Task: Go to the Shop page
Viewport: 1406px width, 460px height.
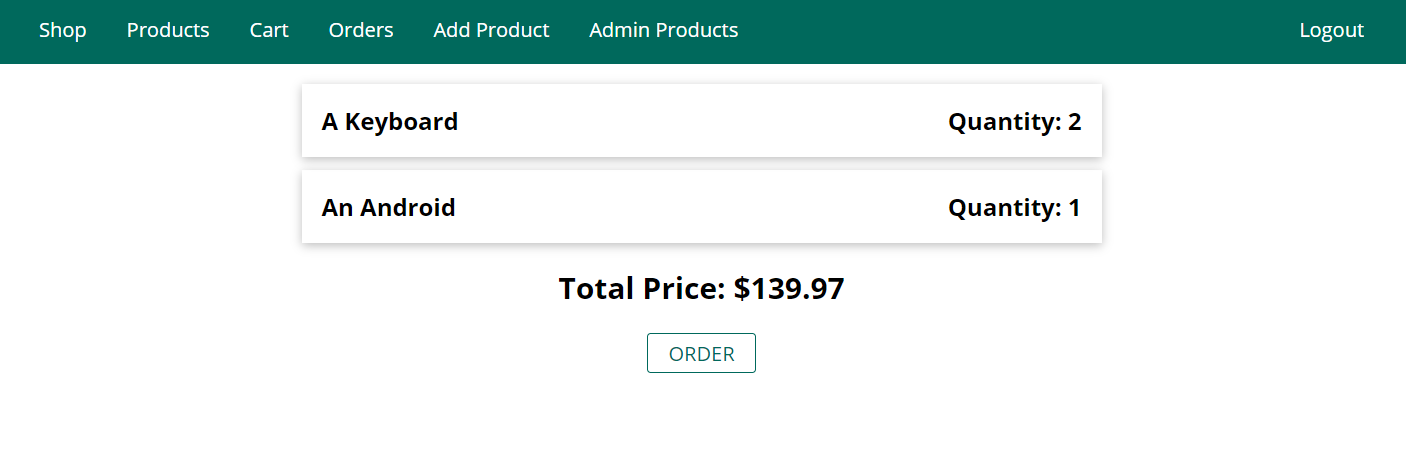Action: point(63,30)
